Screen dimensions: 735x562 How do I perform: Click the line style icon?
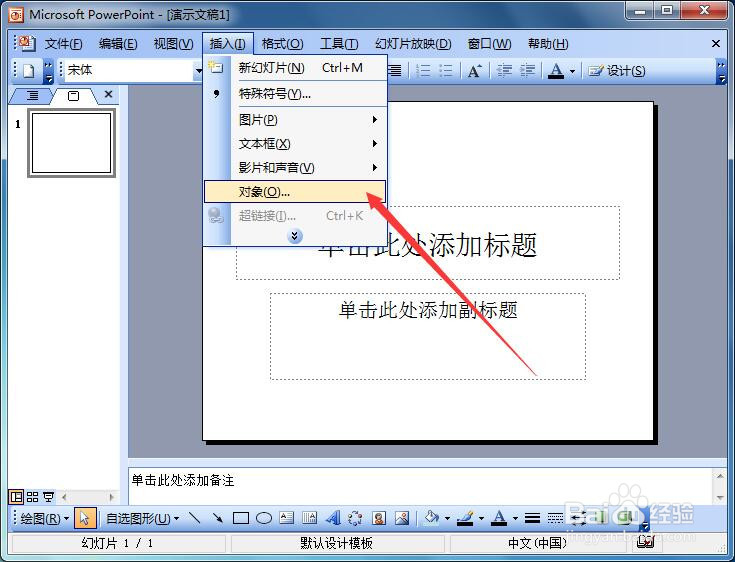tap(532, 518)
